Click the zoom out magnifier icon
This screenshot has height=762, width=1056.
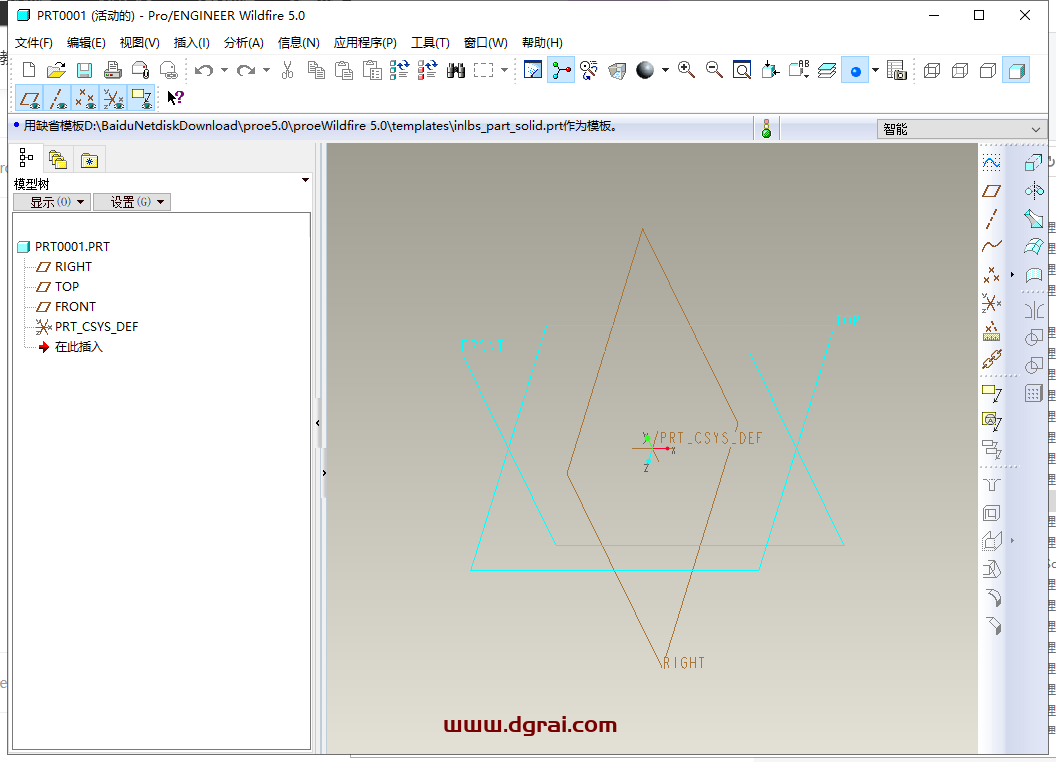pyautogui.click(x=714, y=70)
